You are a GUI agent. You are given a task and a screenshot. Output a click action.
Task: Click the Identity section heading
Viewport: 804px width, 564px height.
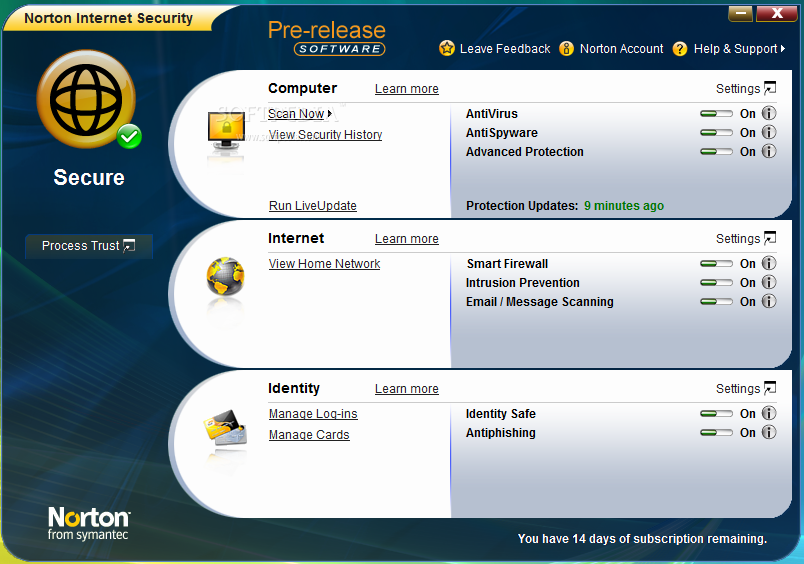click(x=294, y=388)
